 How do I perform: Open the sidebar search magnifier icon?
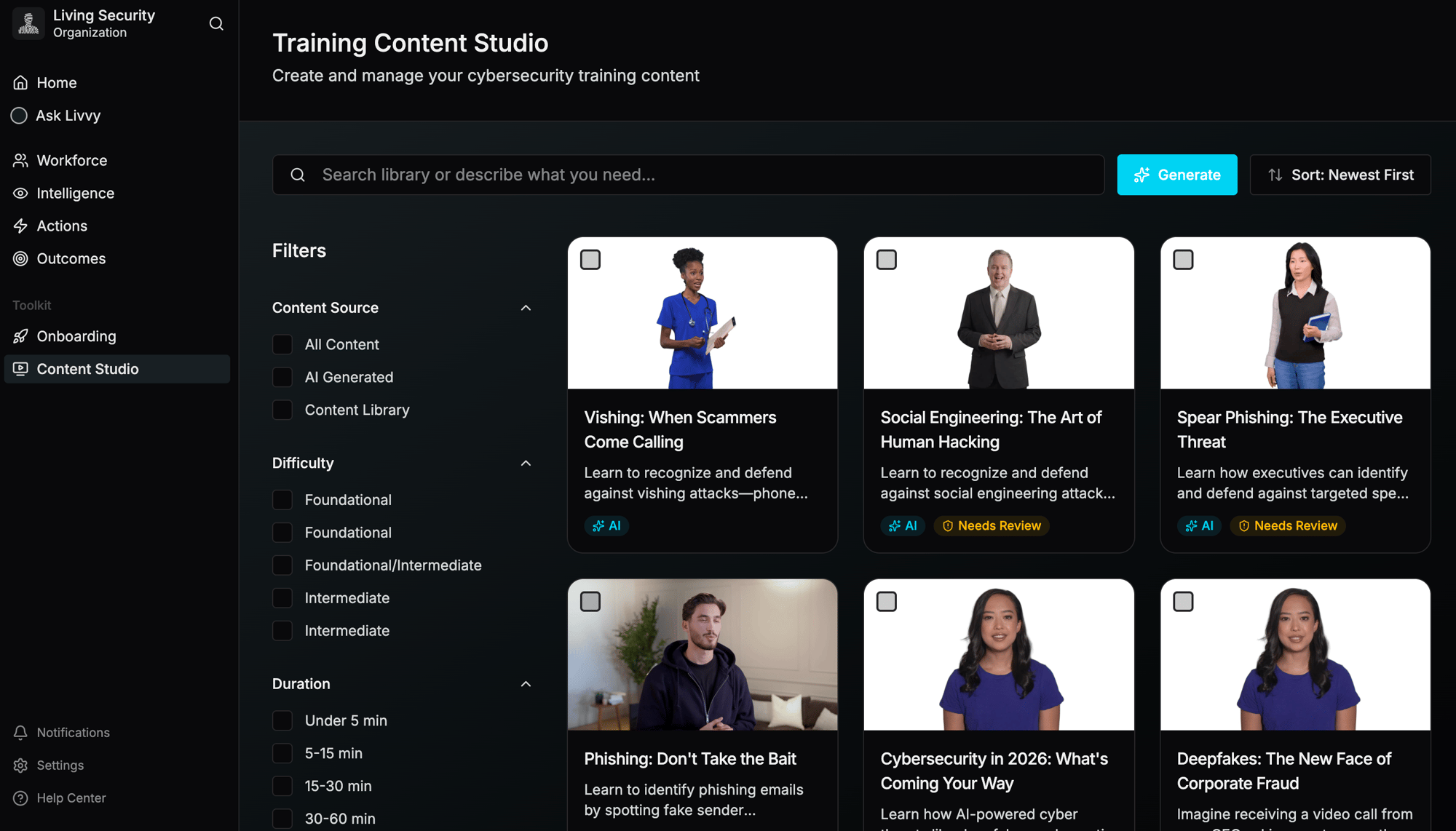[216, 23]
